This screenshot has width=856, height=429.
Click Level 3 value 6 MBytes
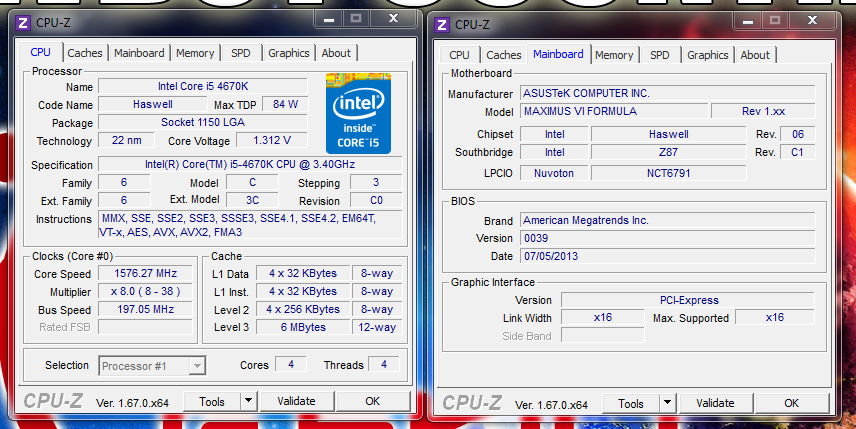pos(303,327)
